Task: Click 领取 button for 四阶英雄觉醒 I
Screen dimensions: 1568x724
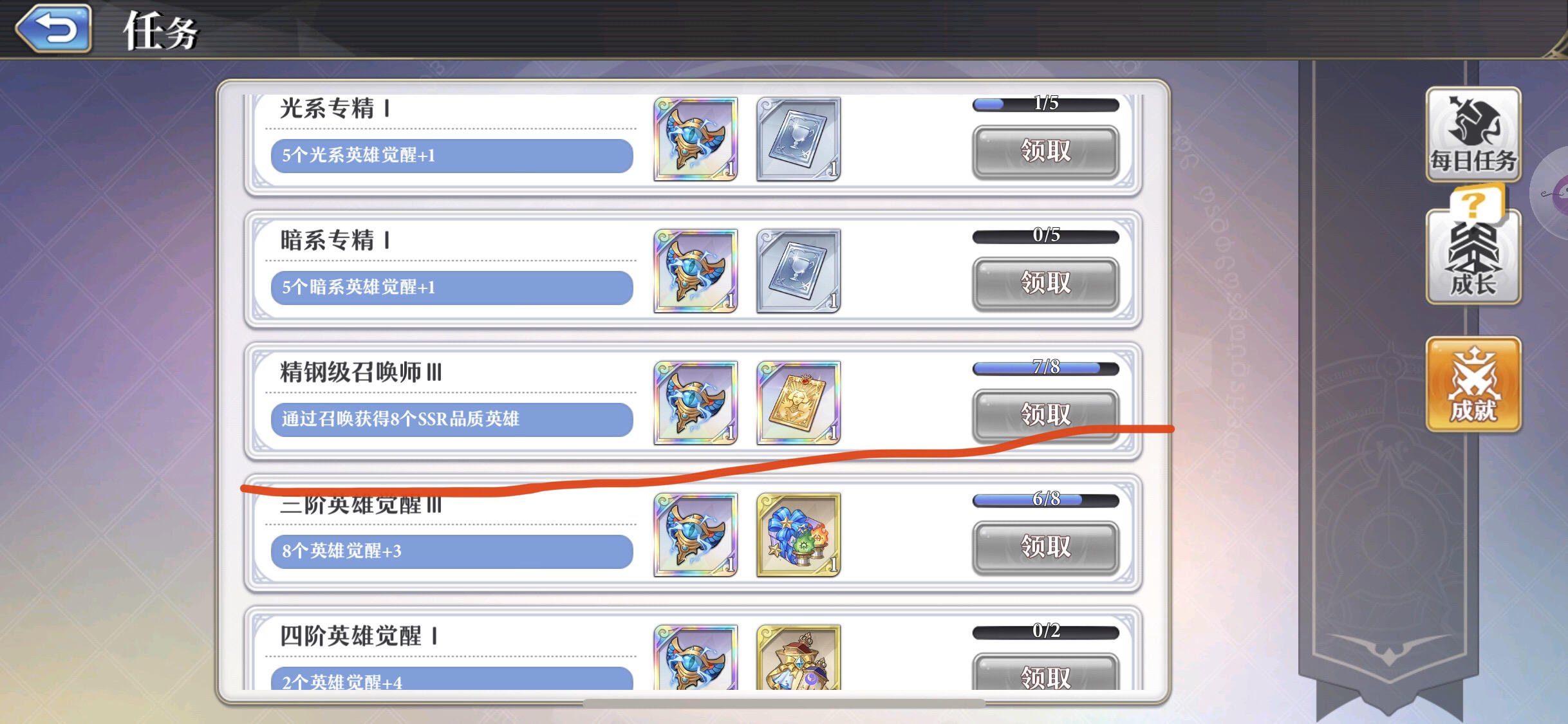Action: 1045,673
